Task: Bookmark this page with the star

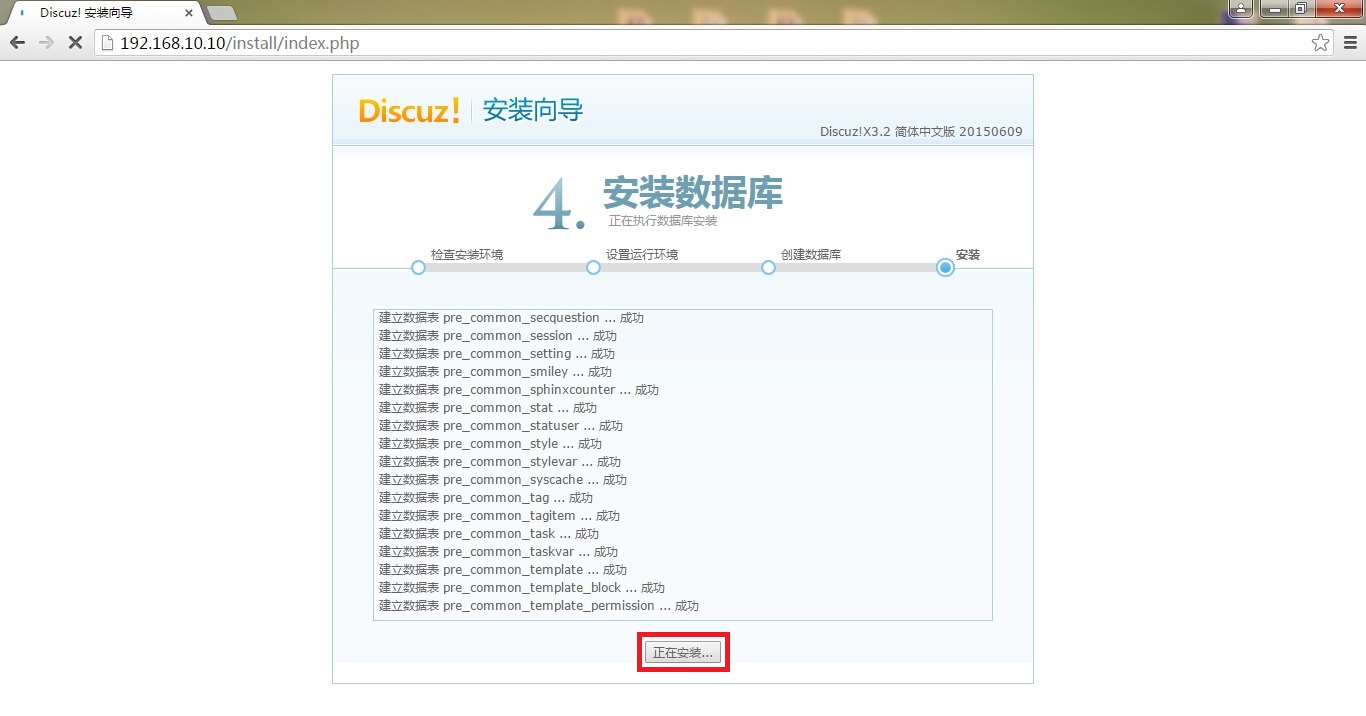Action: [1320, 43]
